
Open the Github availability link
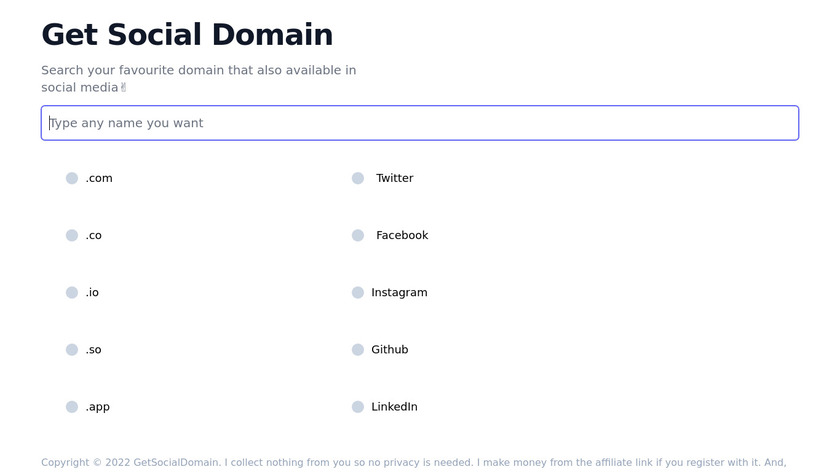click(x=390, y=349)
